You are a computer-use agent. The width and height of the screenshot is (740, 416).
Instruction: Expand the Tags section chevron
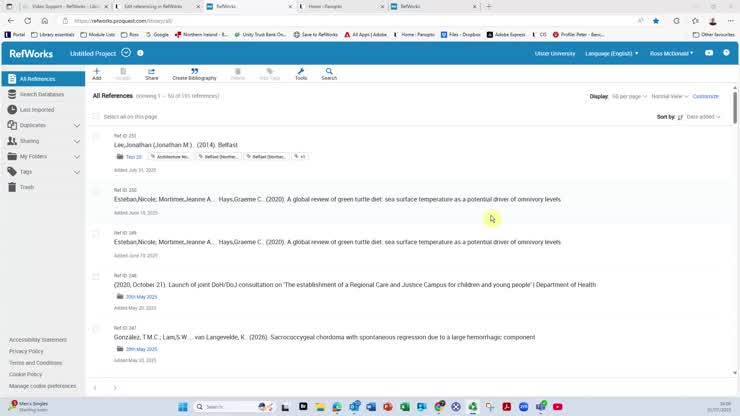click(77, 172)
